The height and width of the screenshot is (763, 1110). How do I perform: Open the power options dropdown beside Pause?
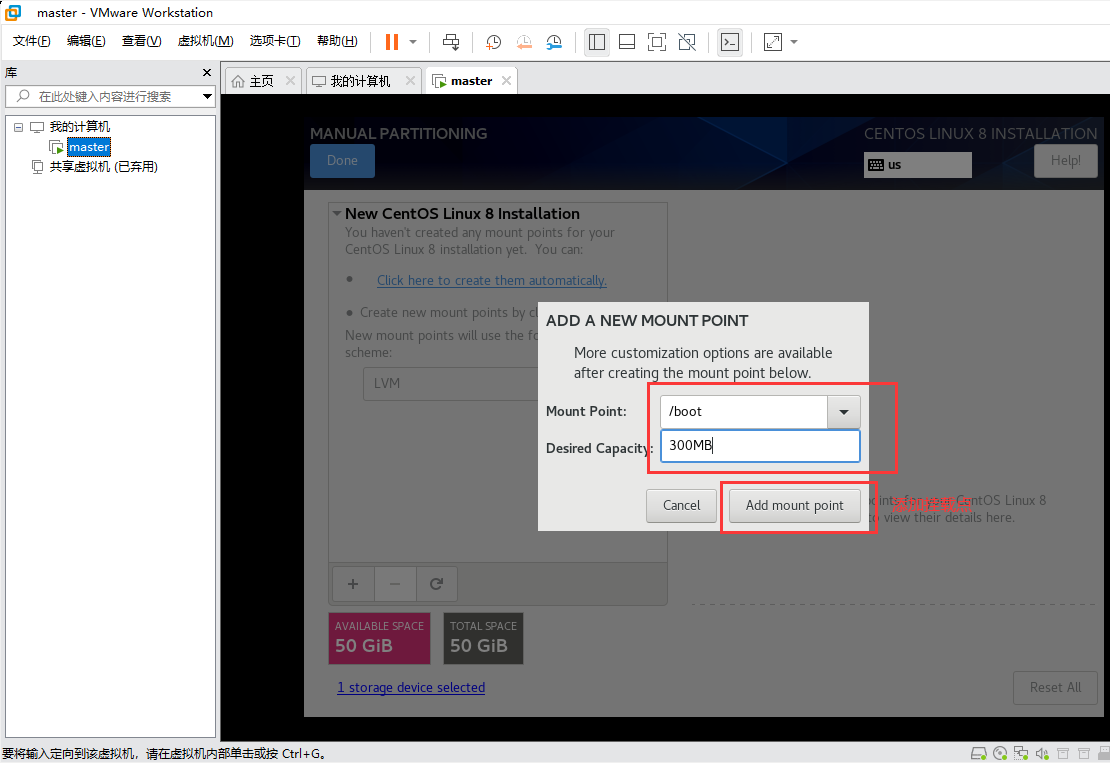tap(413, 42)
